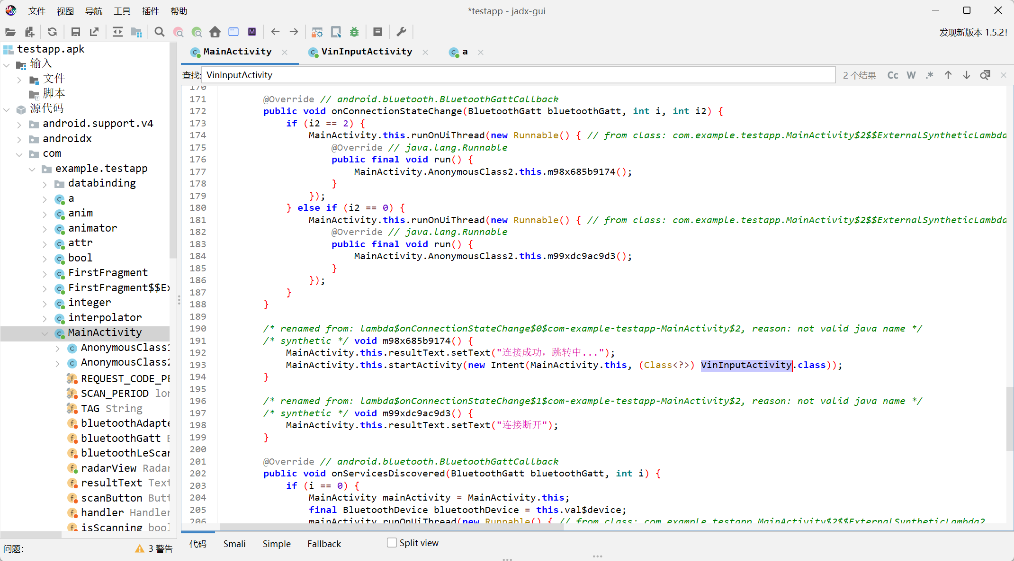Open the log viewer icon
The image size is (1014, 561).
tap(378, 32)
